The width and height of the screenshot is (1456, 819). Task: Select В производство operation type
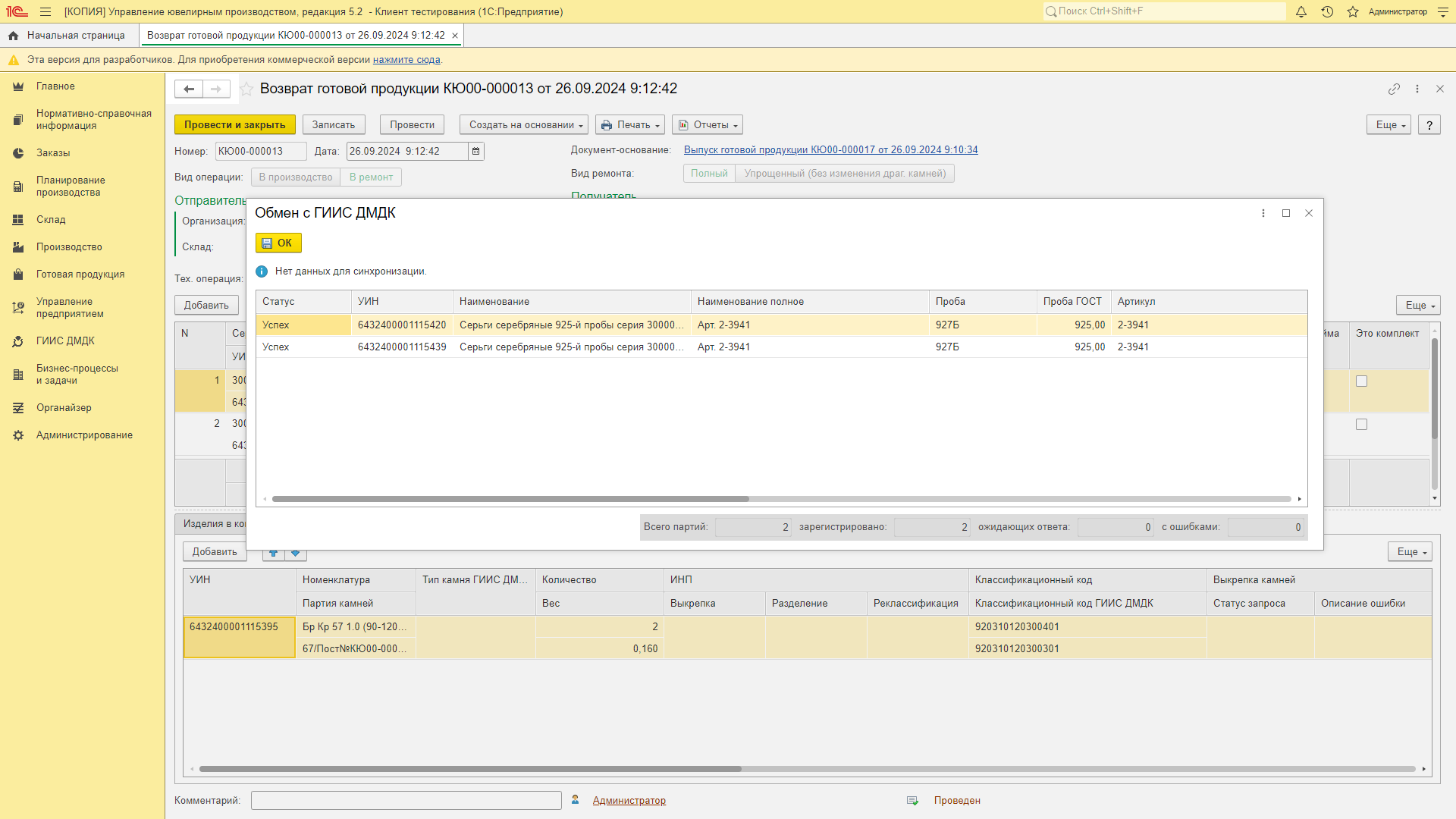click(x=296, y=177)
